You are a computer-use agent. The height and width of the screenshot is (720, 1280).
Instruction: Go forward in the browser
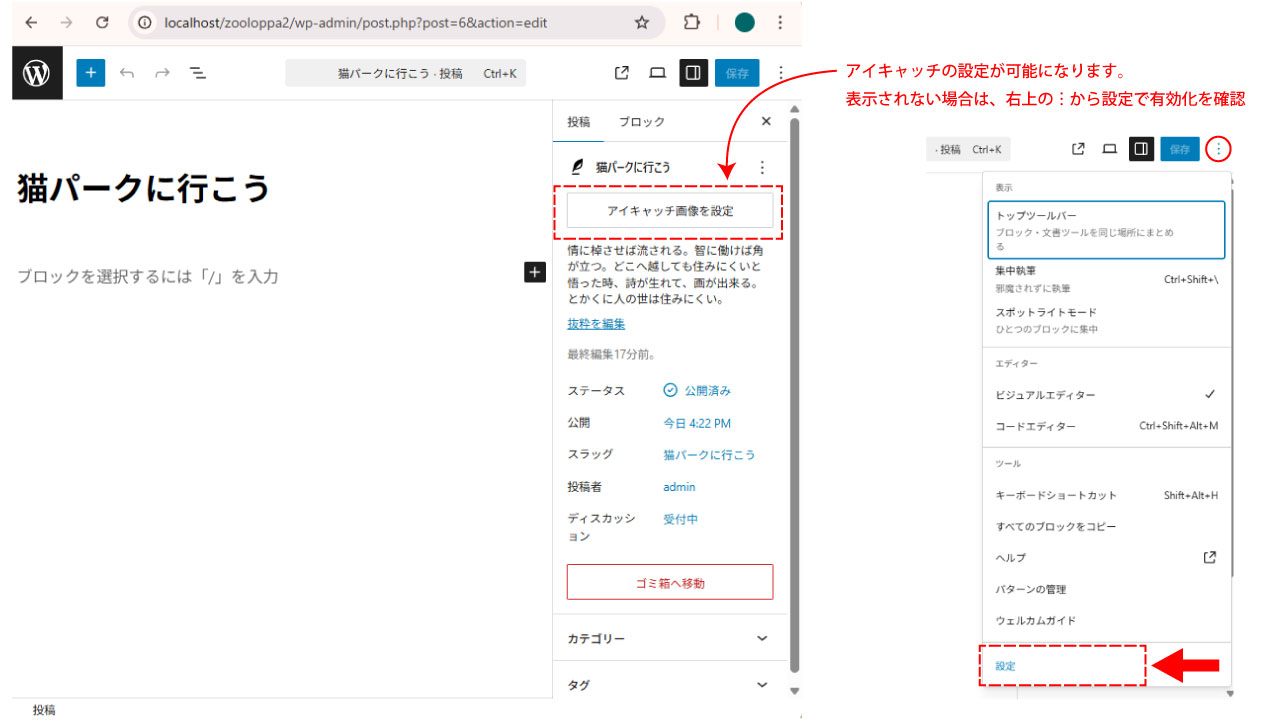66,22
